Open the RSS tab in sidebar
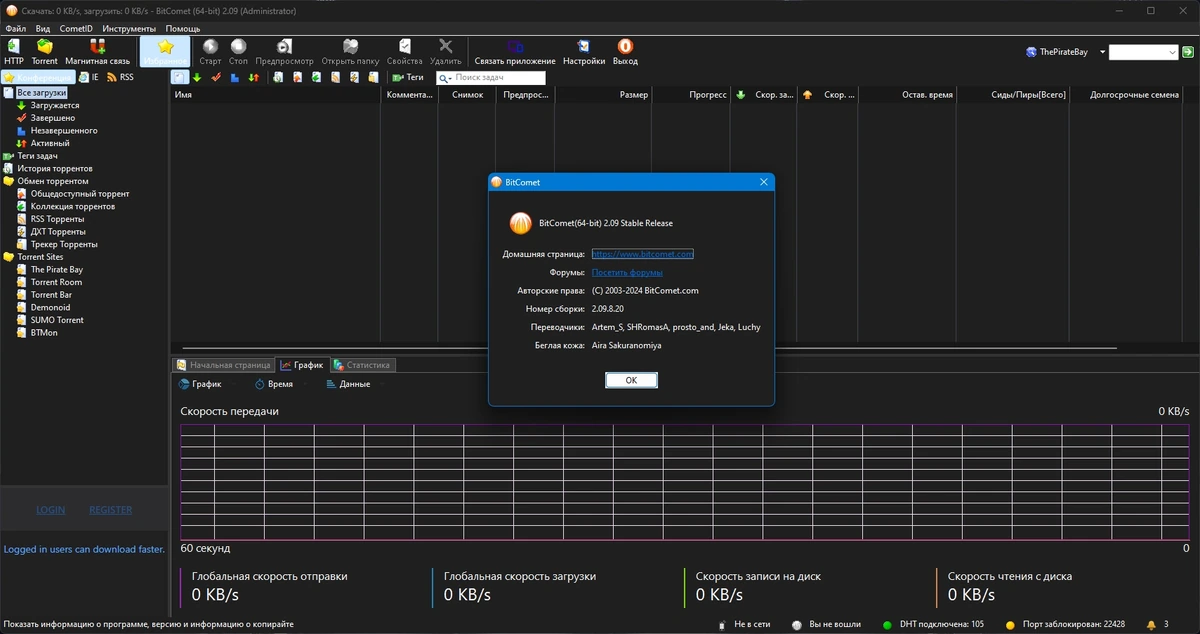The height and width of the screenshot is (634, 1200). [x=120, y=77]
